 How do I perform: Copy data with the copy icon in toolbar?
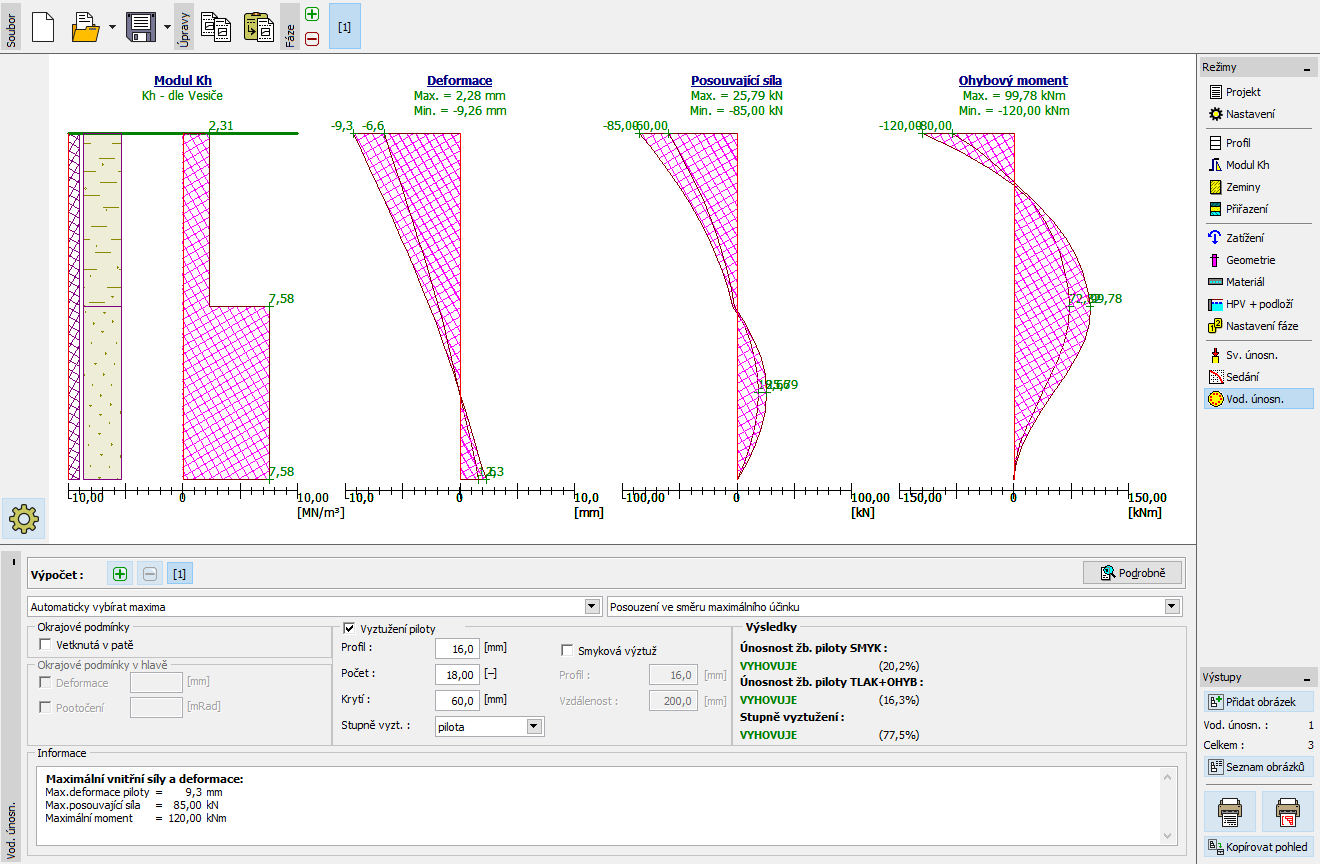point(215,26)
